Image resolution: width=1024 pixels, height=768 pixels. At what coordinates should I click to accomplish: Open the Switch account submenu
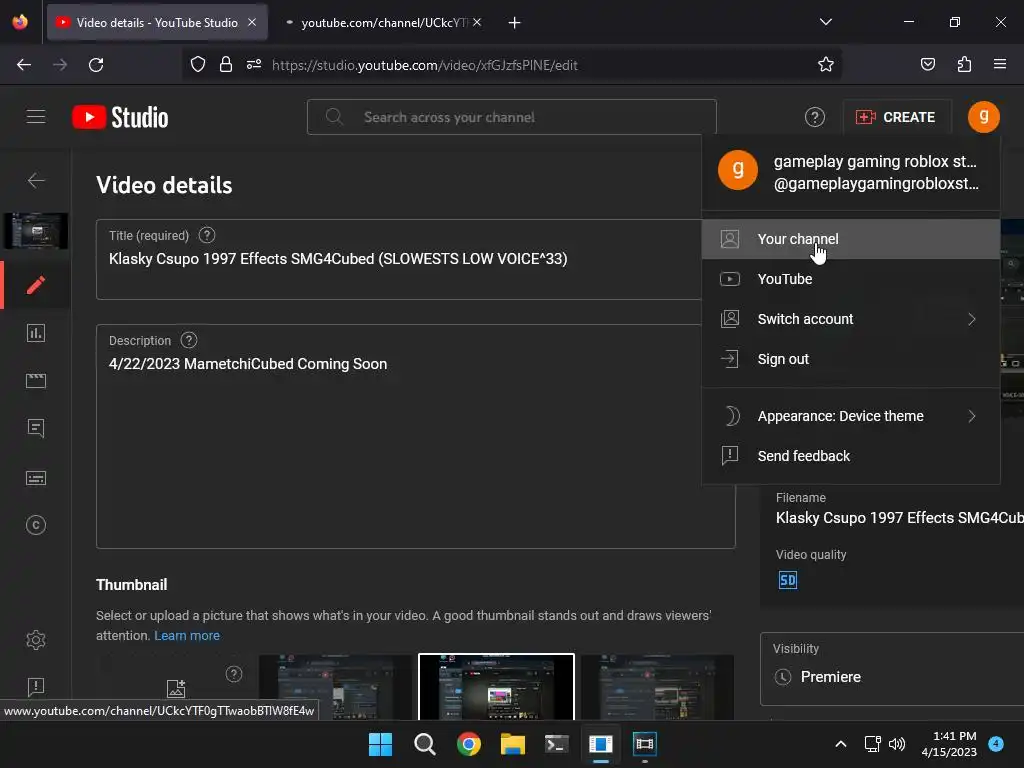click(851, 319)
